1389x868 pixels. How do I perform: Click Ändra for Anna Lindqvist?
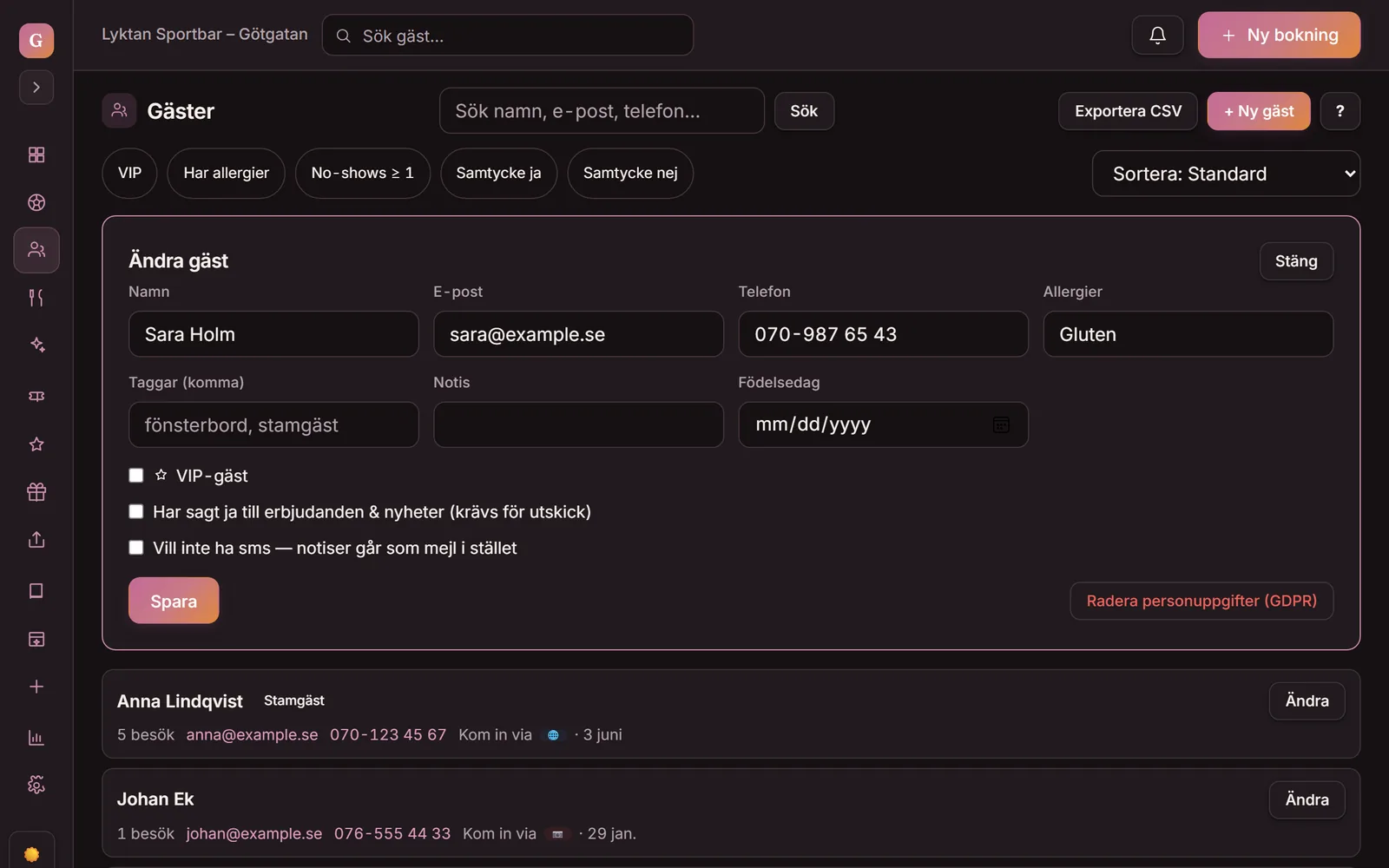(x=1307, y=700)
